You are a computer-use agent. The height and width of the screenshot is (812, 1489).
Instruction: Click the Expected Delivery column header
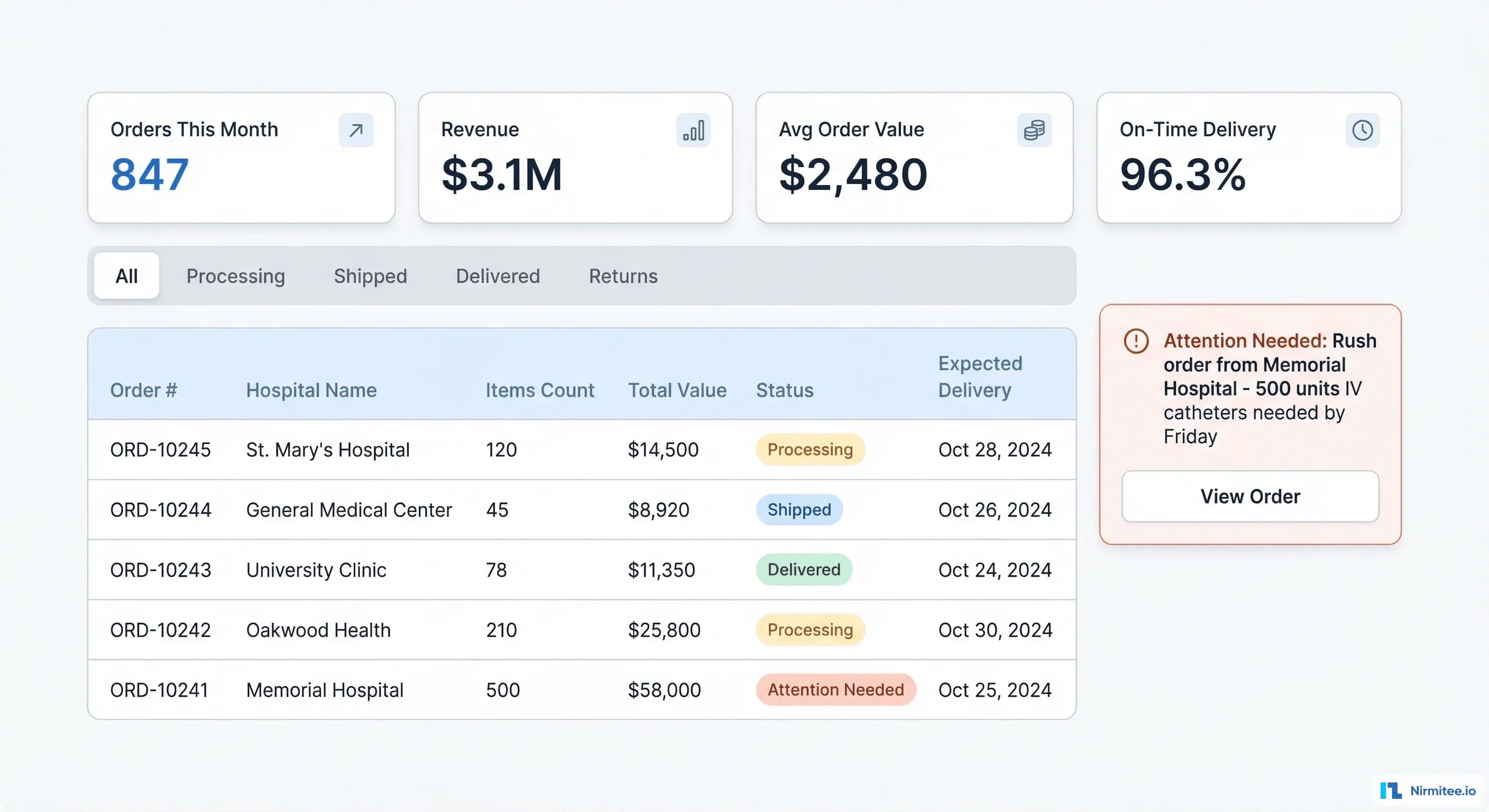point(980,376)
